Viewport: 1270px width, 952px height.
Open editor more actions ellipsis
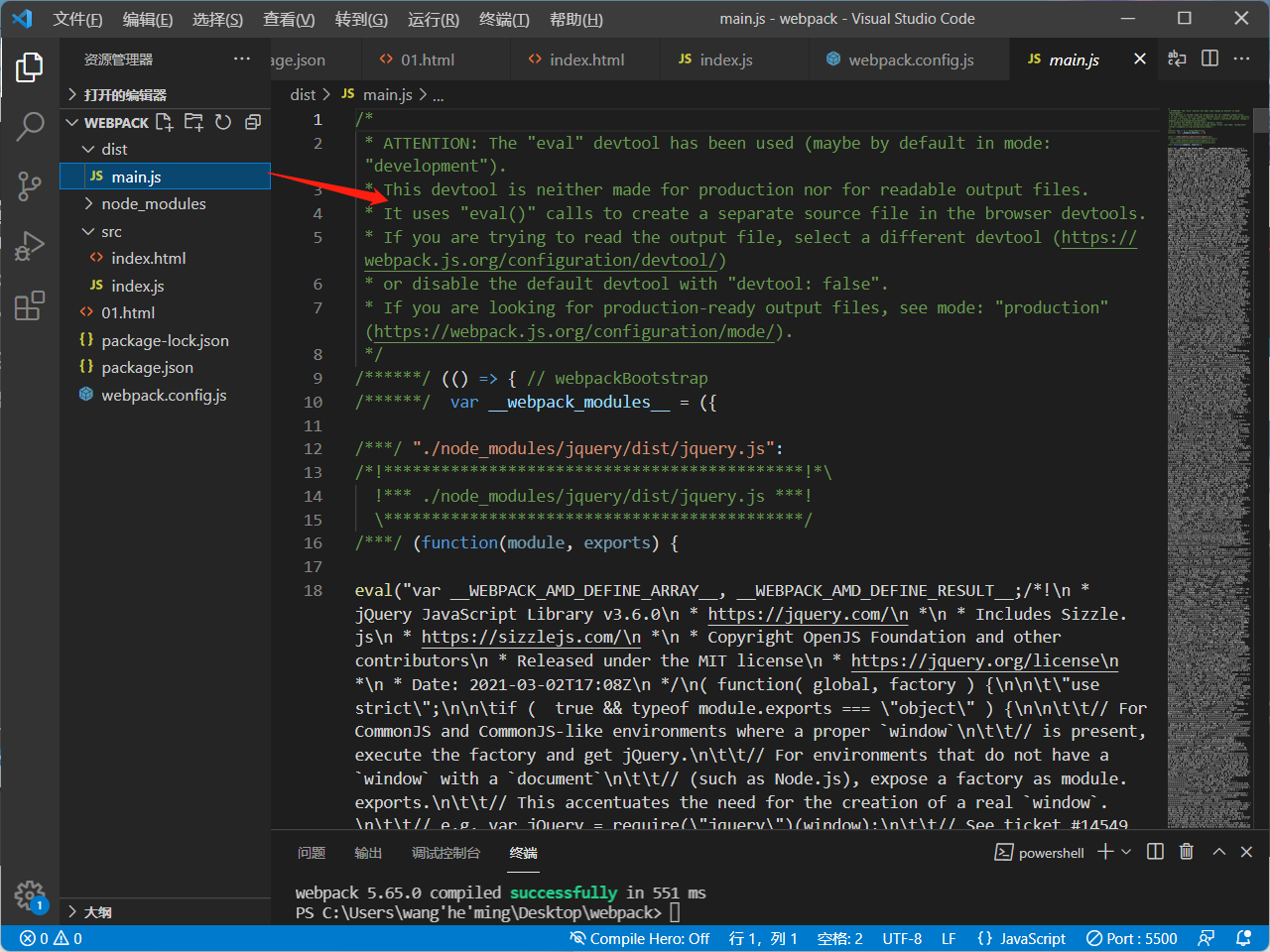pyautogui.click(x=1242, y=59)
